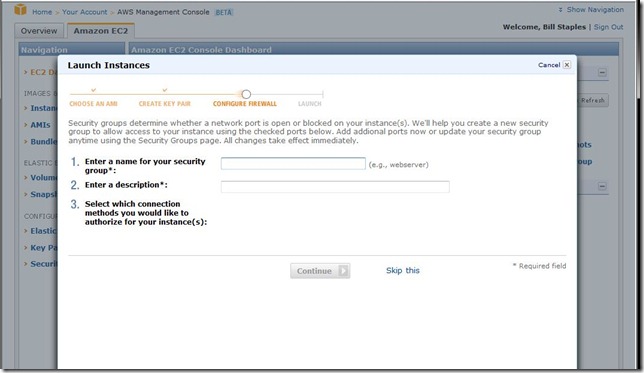Click the Refresh button behind dialog
This screenshot has height=373, width=644.
pos(593,100)
